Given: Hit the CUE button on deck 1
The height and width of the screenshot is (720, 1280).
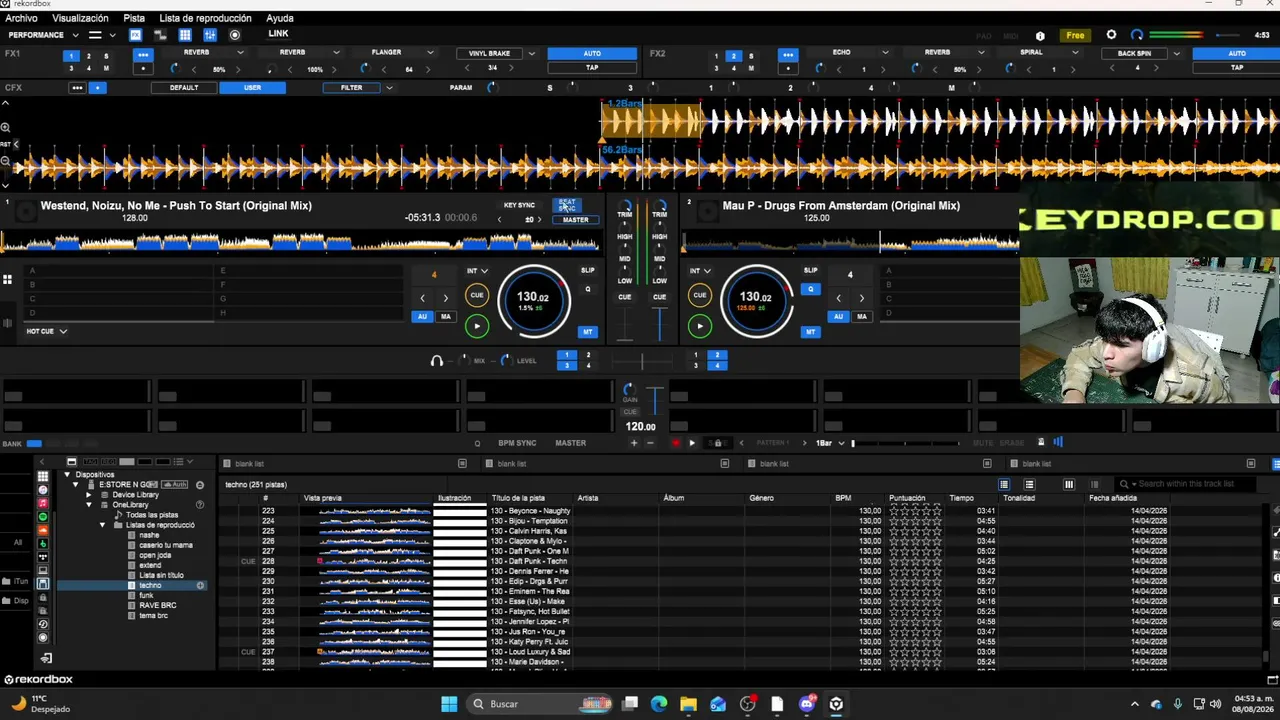Looking at the screenshot, I should pos(477,295).
